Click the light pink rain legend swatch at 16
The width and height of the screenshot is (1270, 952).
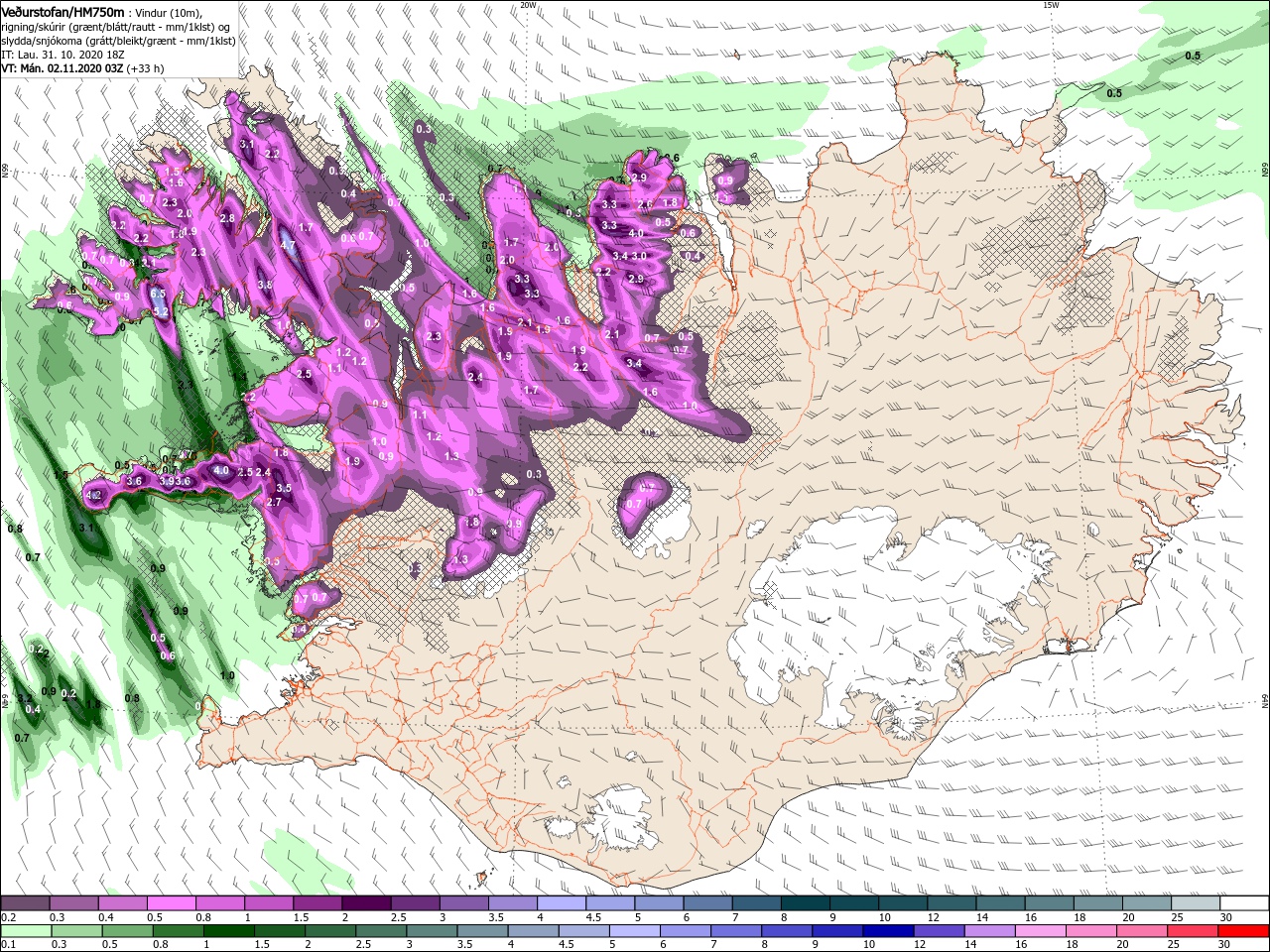(x=1039, y=931)
